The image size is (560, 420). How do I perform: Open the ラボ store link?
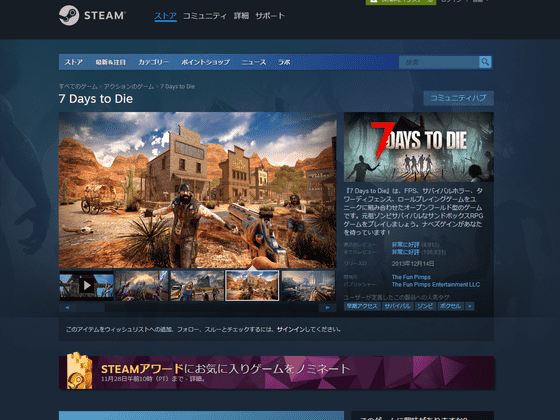click(x=284, y=62)
